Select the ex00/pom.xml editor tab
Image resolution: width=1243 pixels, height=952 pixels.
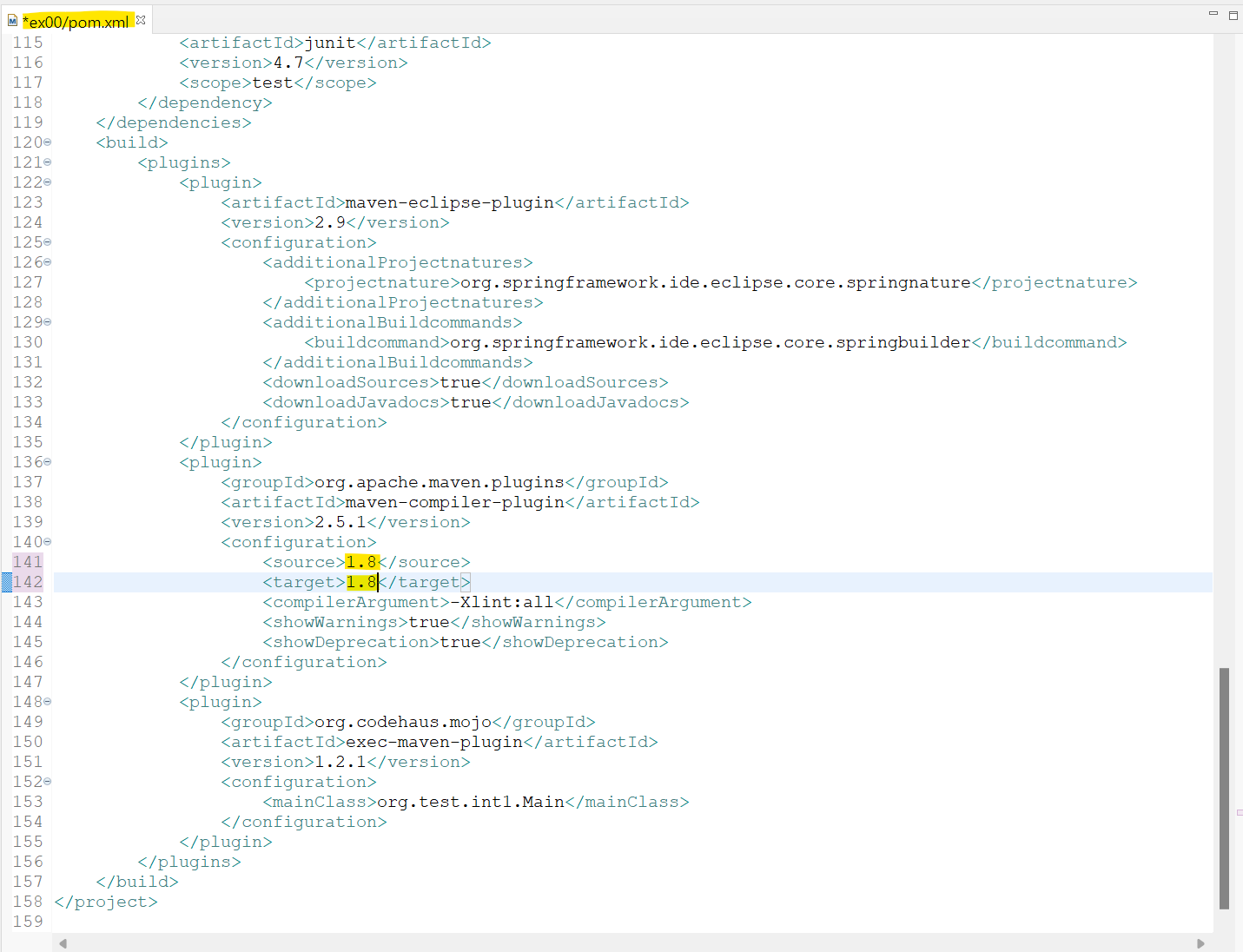coord(76,21)
